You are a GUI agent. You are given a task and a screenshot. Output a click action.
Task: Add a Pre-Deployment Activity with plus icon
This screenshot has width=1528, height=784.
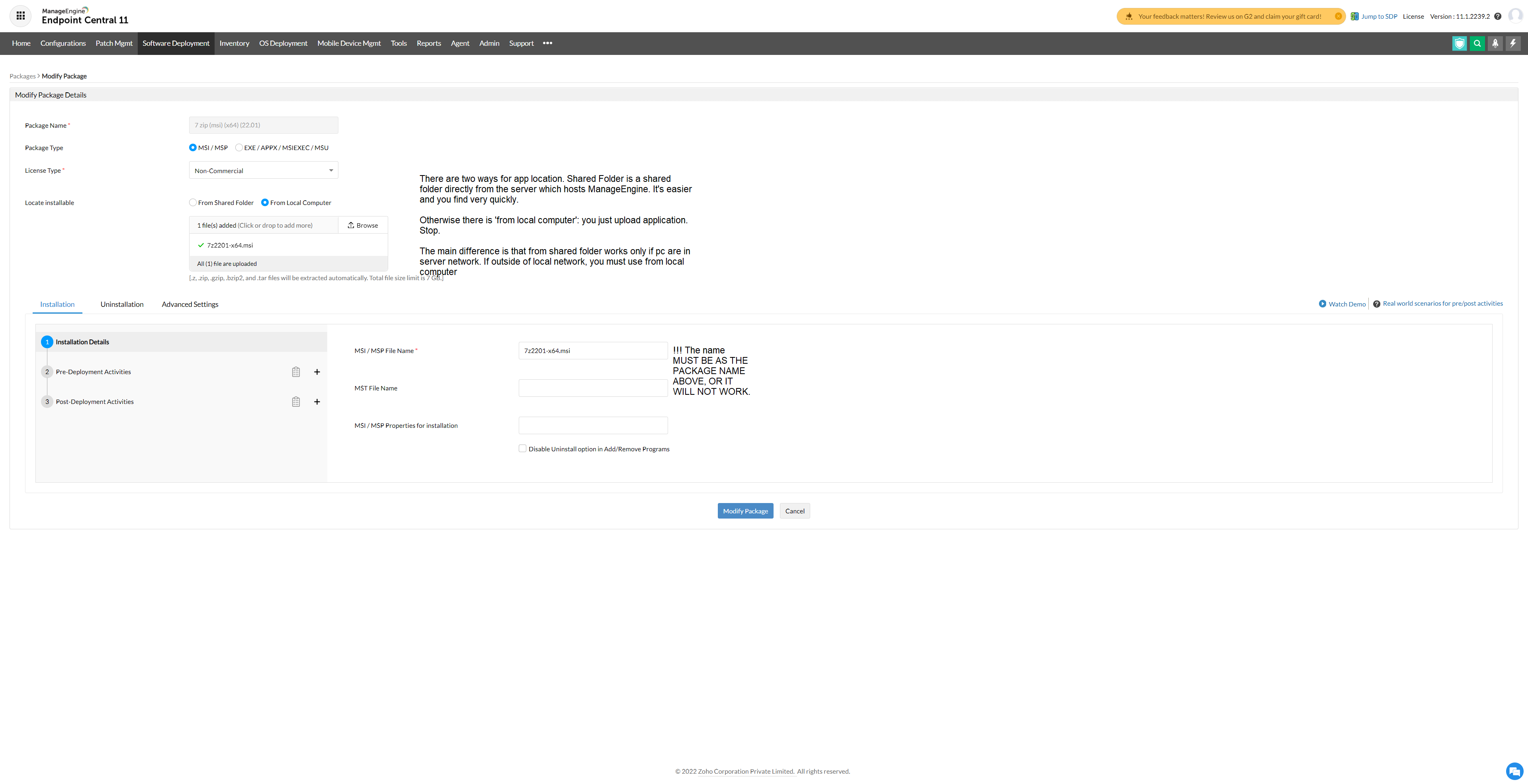coord(317,372)
